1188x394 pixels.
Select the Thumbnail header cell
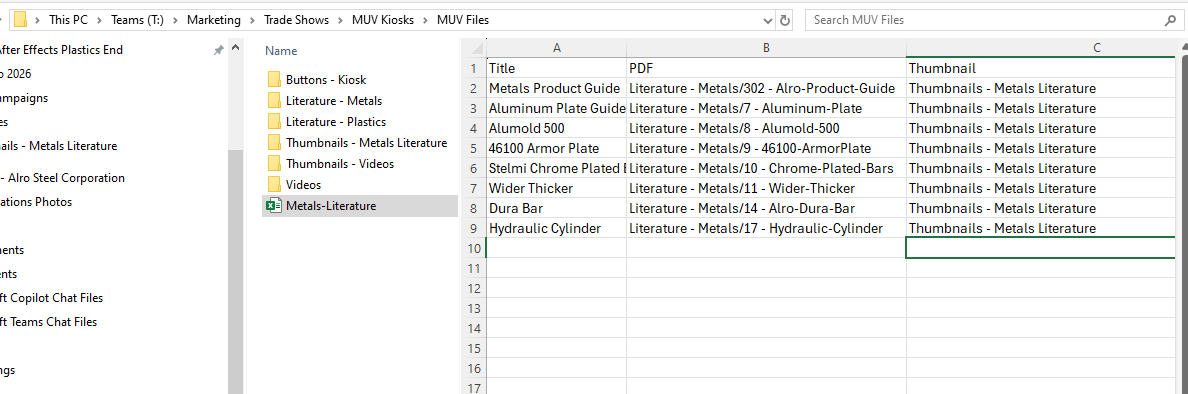tap(1041, 68)
